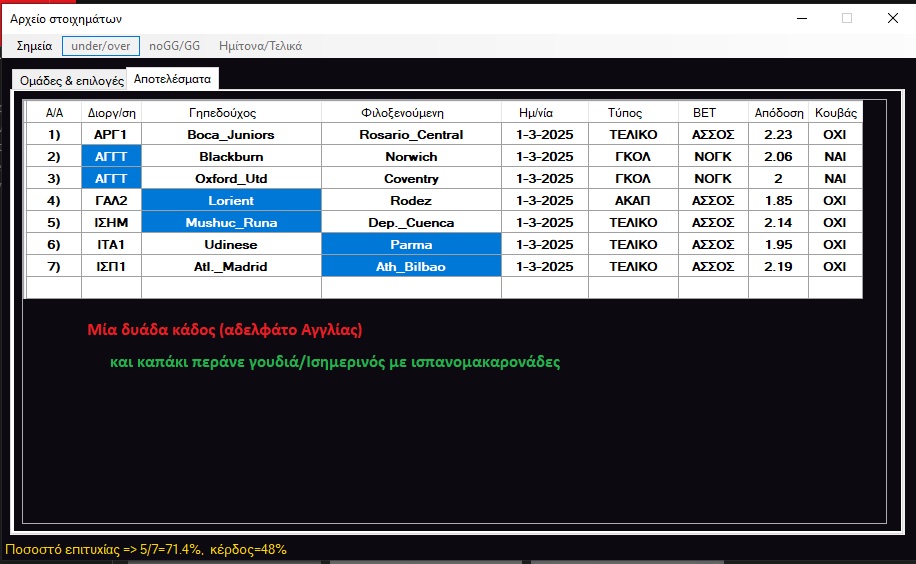Select the ΑΓΓΤ cell in Blackburn row
The width and height of the screenshot is (916, 564).
click(111, 156)
